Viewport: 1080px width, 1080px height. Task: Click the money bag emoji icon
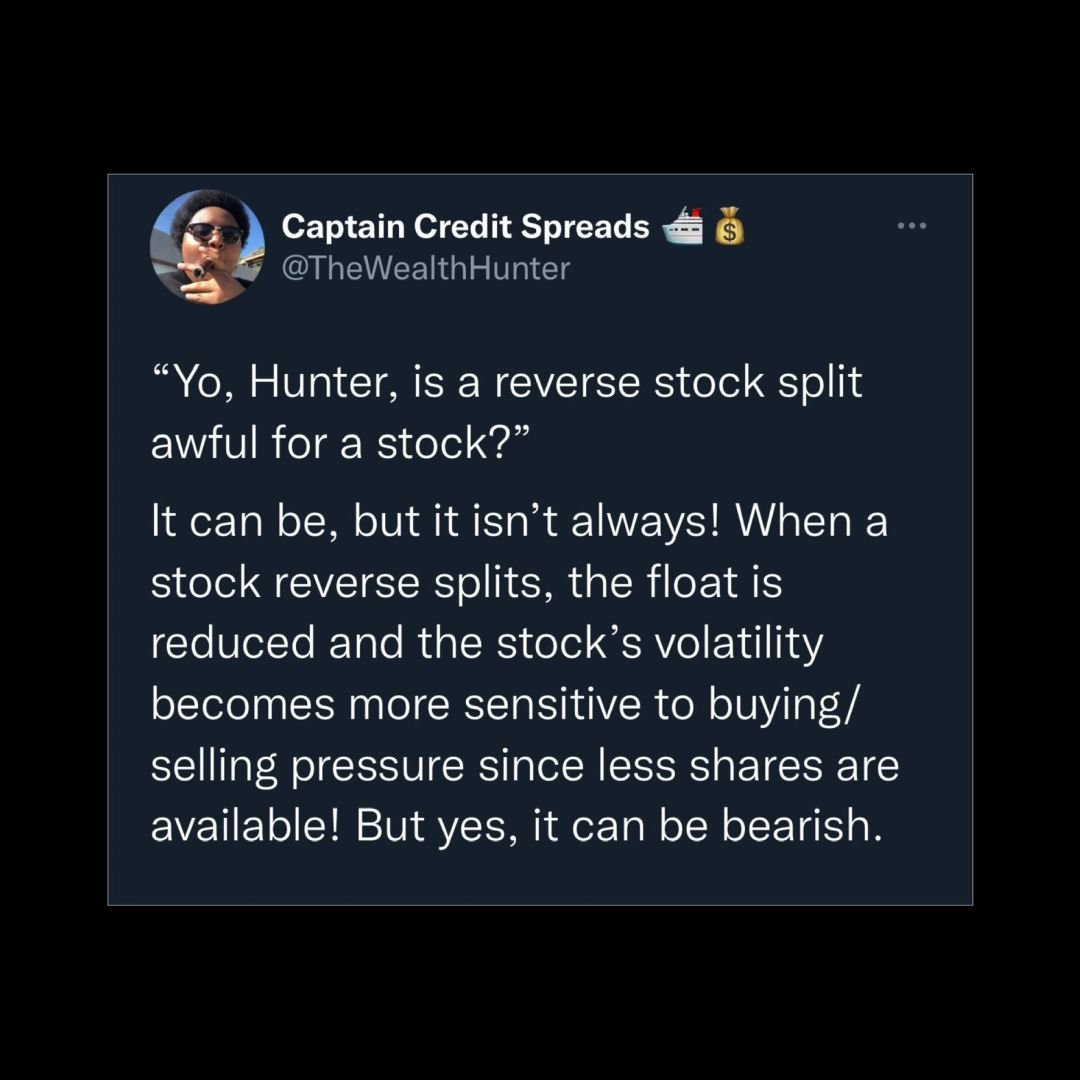click(729, 225)
